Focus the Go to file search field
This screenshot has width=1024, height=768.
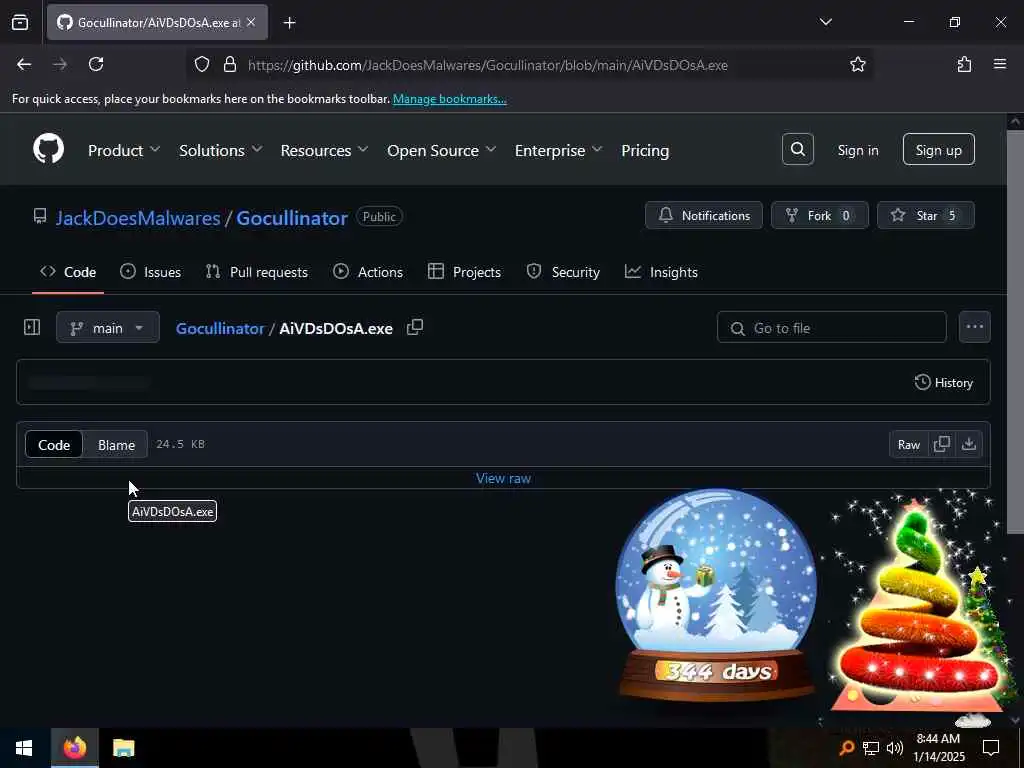[831, 327]
